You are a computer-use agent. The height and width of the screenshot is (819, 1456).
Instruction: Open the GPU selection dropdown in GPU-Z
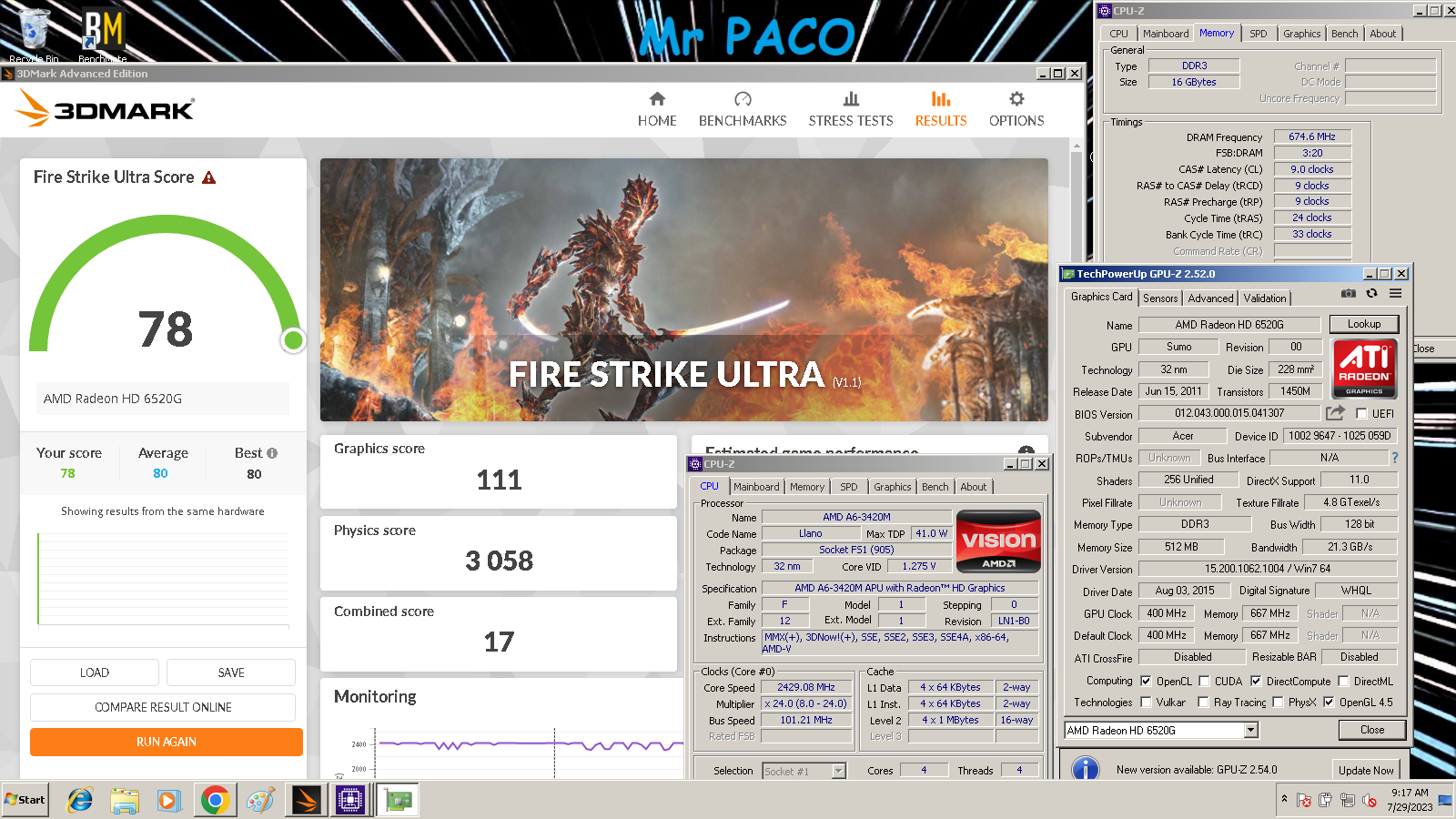1251,730
